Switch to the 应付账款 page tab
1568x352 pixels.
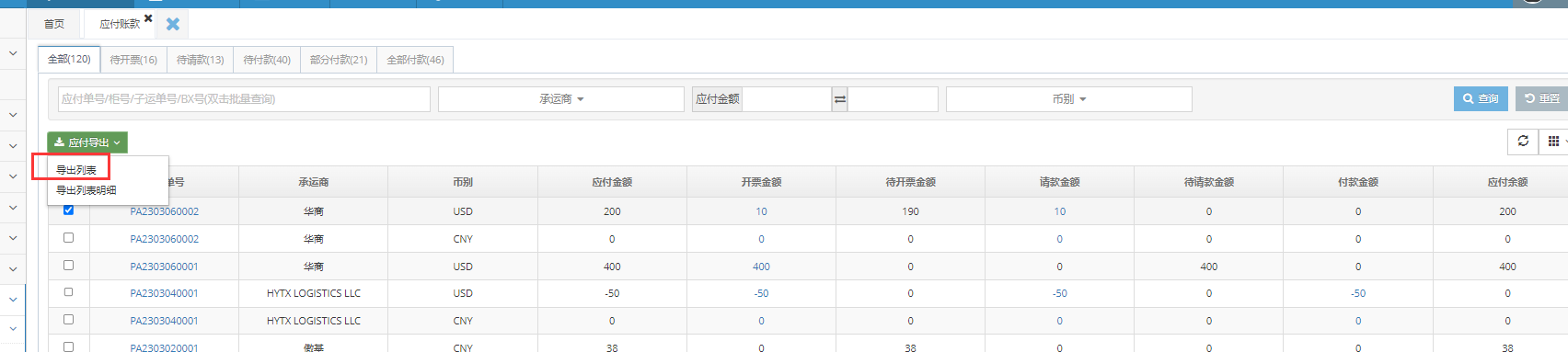coord(120,24)
